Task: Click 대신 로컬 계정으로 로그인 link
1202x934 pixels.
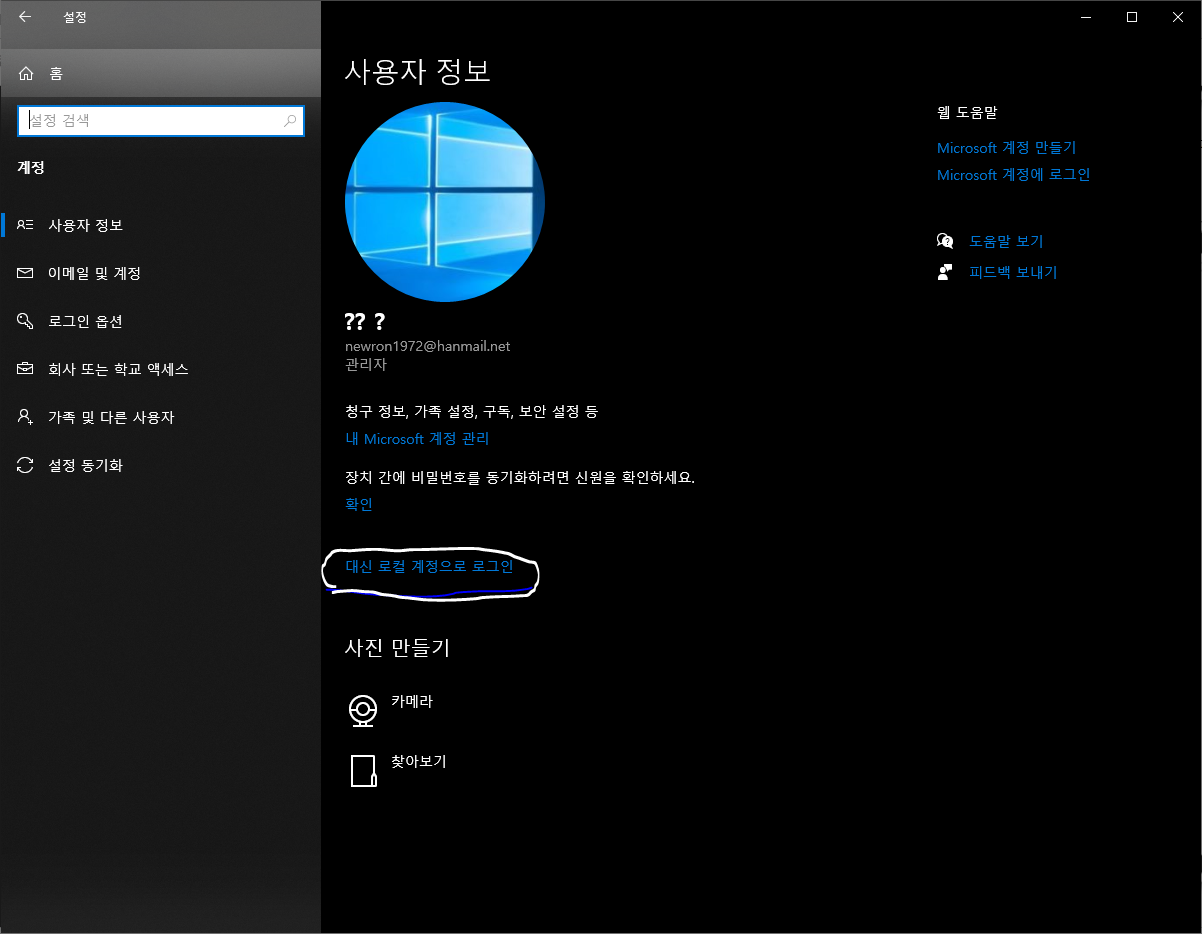Action: (429, 567)
